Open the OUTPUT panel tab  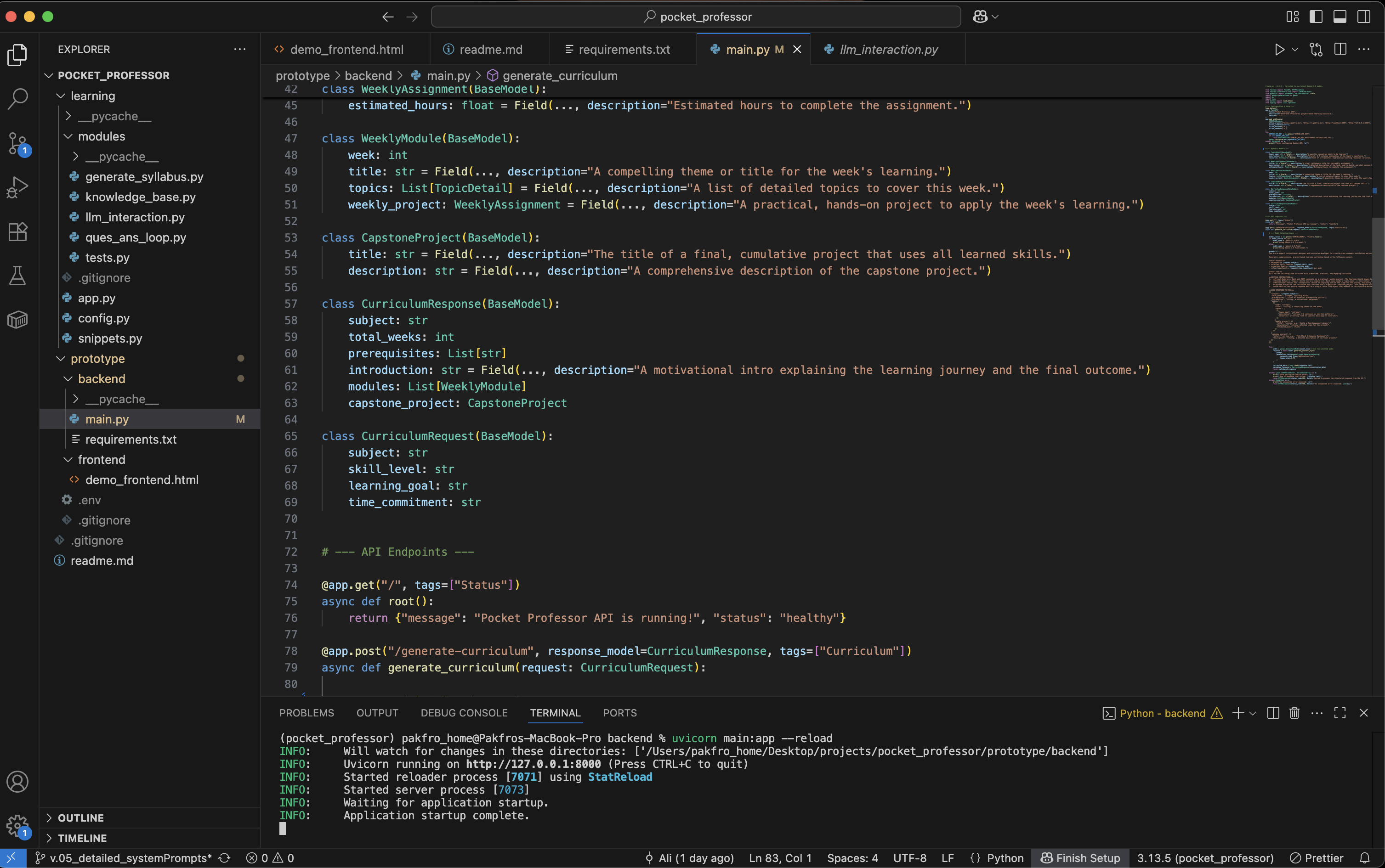[x=377, y=713]
